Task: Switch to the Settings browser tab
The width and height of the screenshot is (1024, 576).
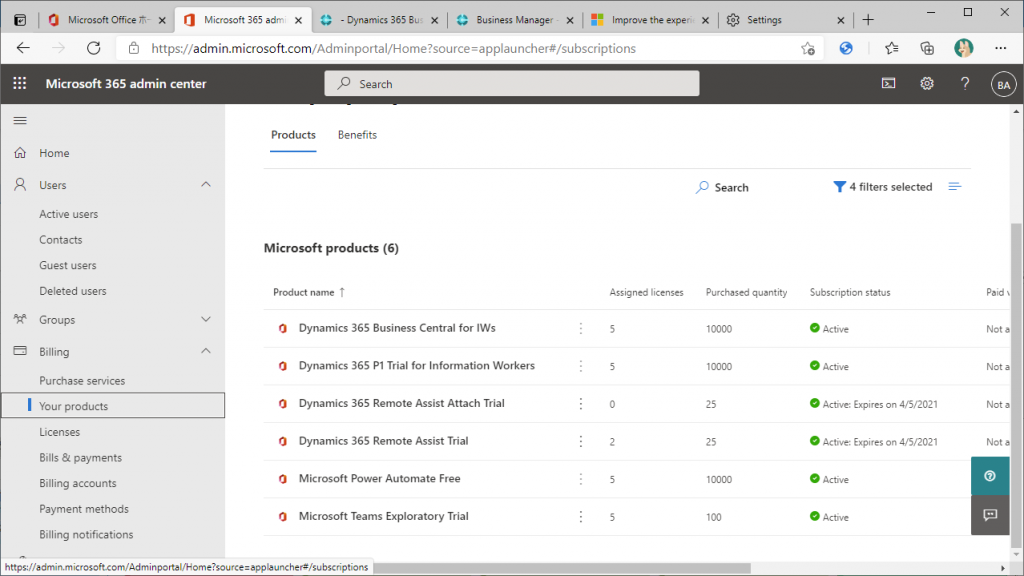Action: pos(786,20)
